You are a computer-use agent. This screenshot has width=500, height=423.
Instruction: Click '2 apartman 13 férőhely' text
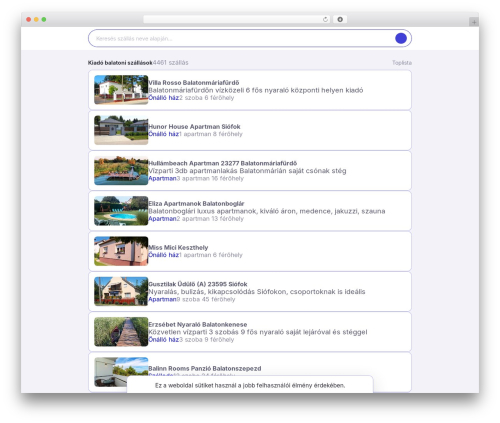coord(210,219)
